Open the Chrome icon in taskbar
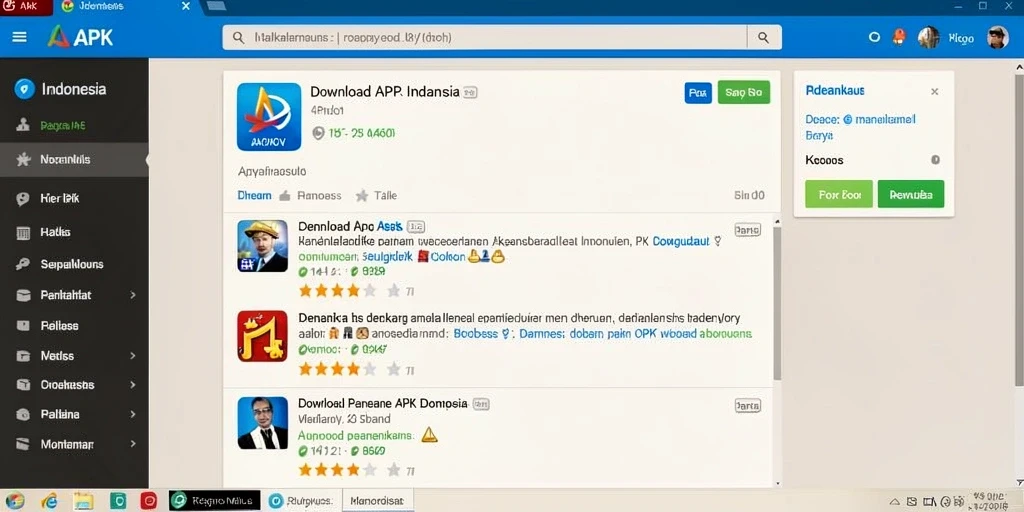Screen dimensions: 1024x512 pos(14,501)
